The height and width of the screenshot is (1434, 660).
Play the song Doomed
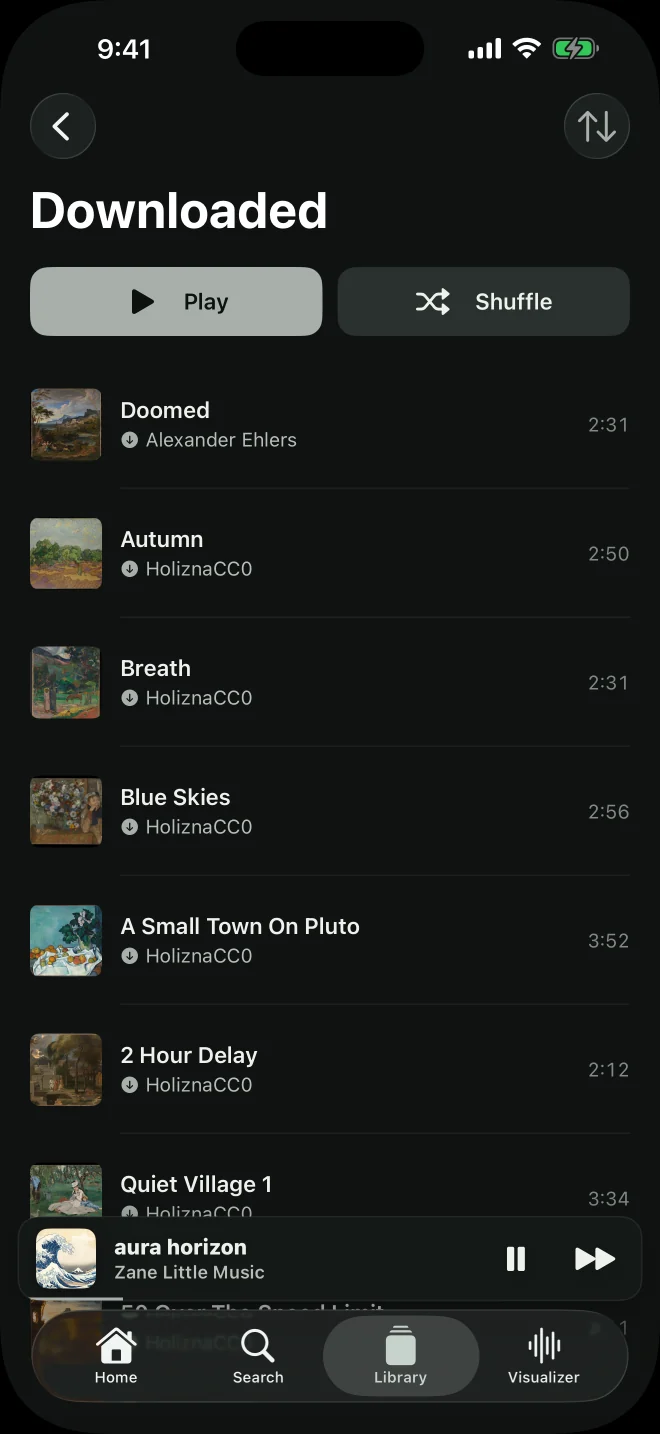coord(330,424)
